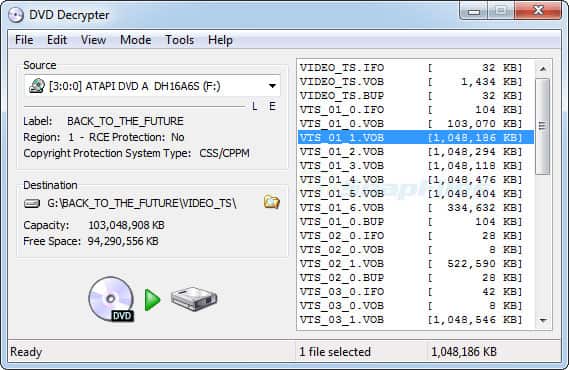Screen dimensions: 569x370
Task: Select VTS_02_0.BUP in the file list
Action: pyautogui.click(x=416, y=278)
